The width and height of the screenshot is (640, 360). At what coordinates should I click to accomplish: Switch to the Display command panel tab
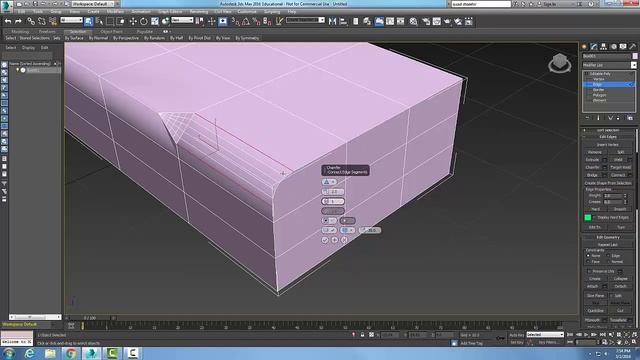(623, 47)
